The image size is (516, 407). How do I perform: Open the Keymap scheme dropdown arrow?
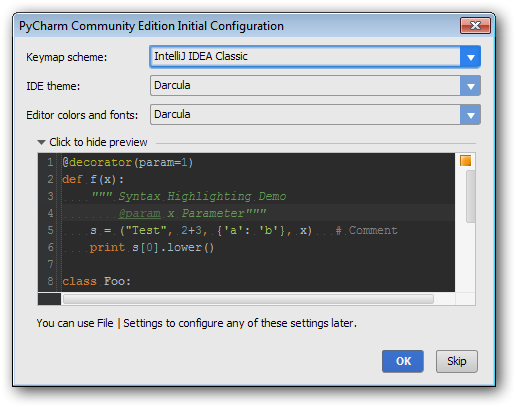pyautogui.click(x=470, y=57)
